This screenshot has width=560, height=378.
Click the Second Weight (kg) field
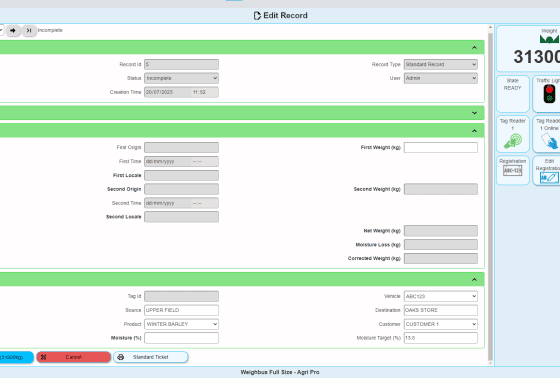coord(441,189)
